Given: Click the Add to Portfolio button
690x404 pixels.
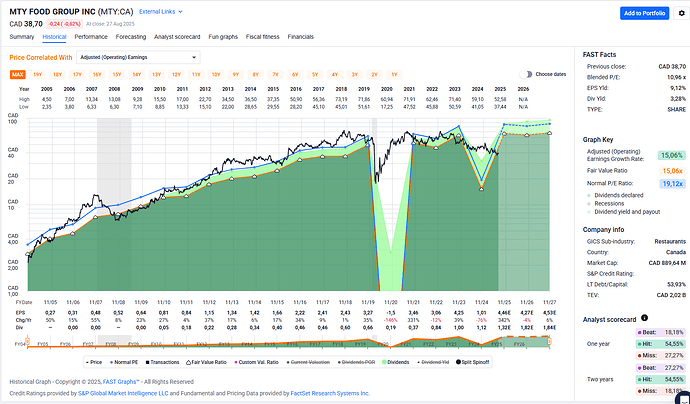Looking at the screenshot, I should 644,13.
